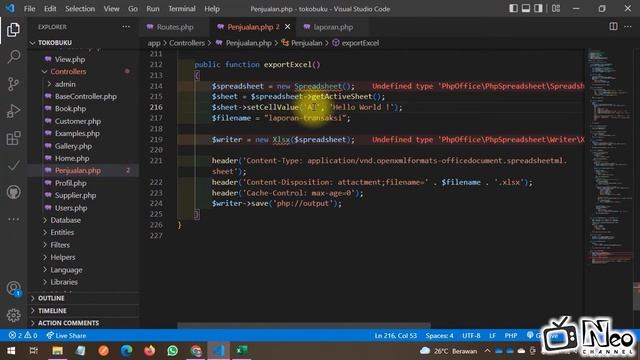640x360 pixels.
Task: Toggle Primary Side Bar visibility
Action: [513, 8]
